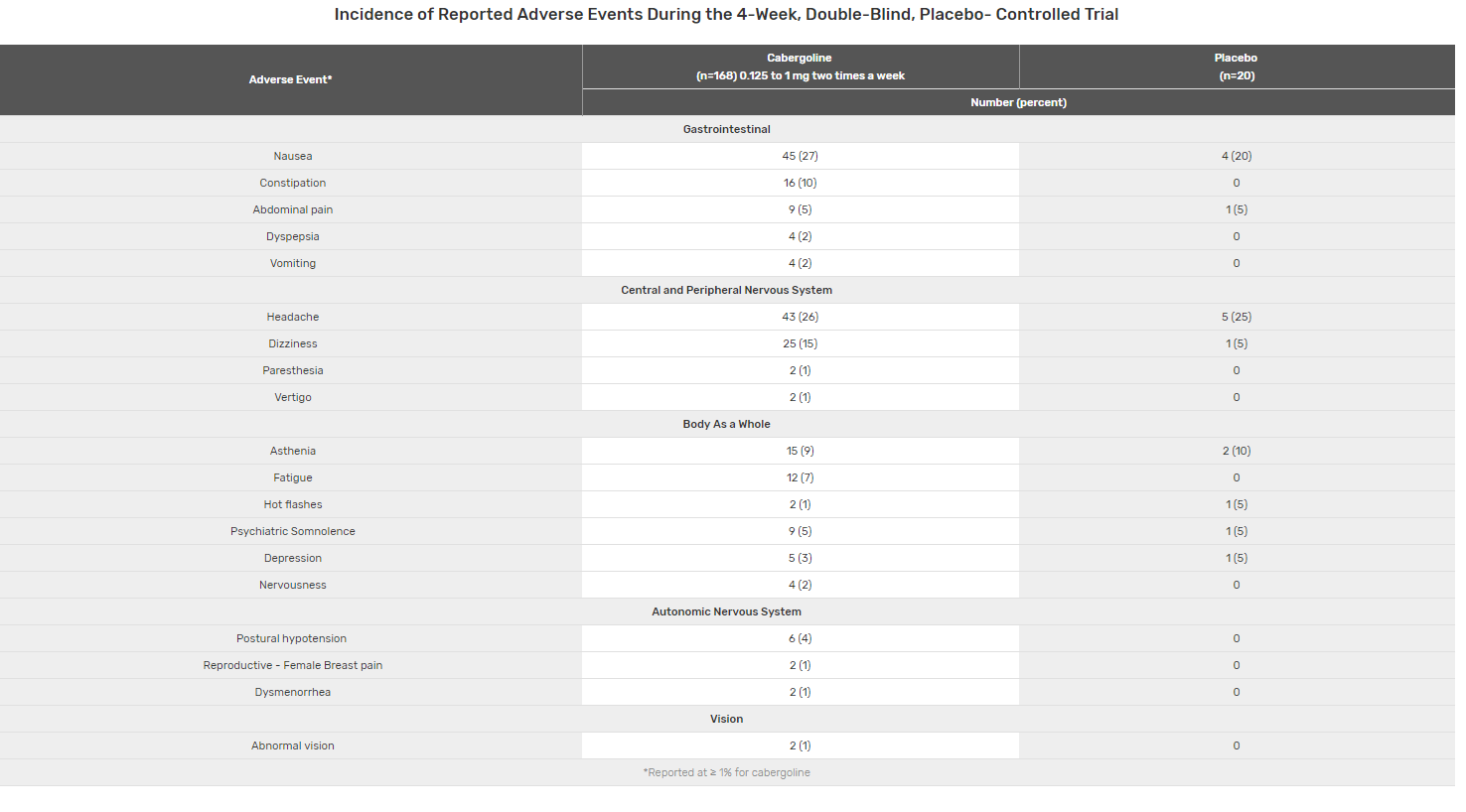The height and width of the screenshot is (812, 1466).
Task: Click the 'Number (percent)' subheader
Action: tap(1018, 102)
